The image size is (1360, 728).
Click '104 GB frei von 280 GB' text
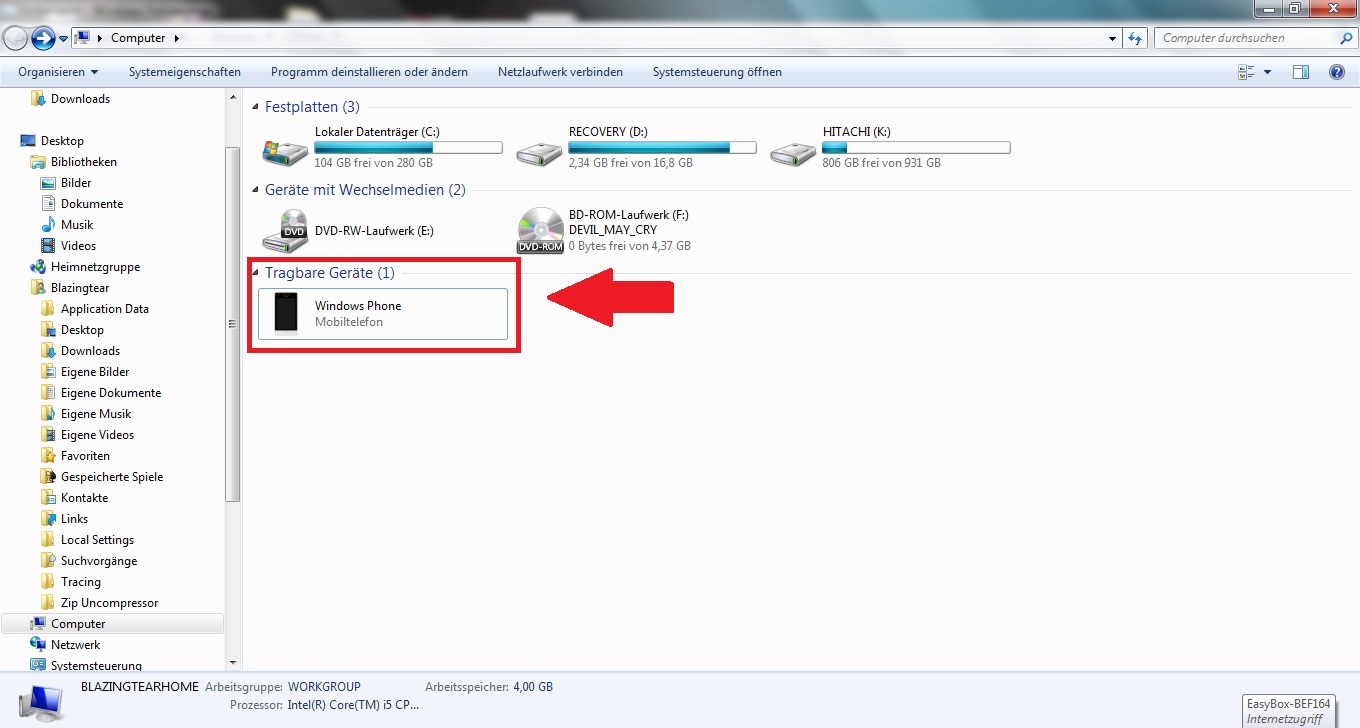pyautogui.click(x=374, y=163)
